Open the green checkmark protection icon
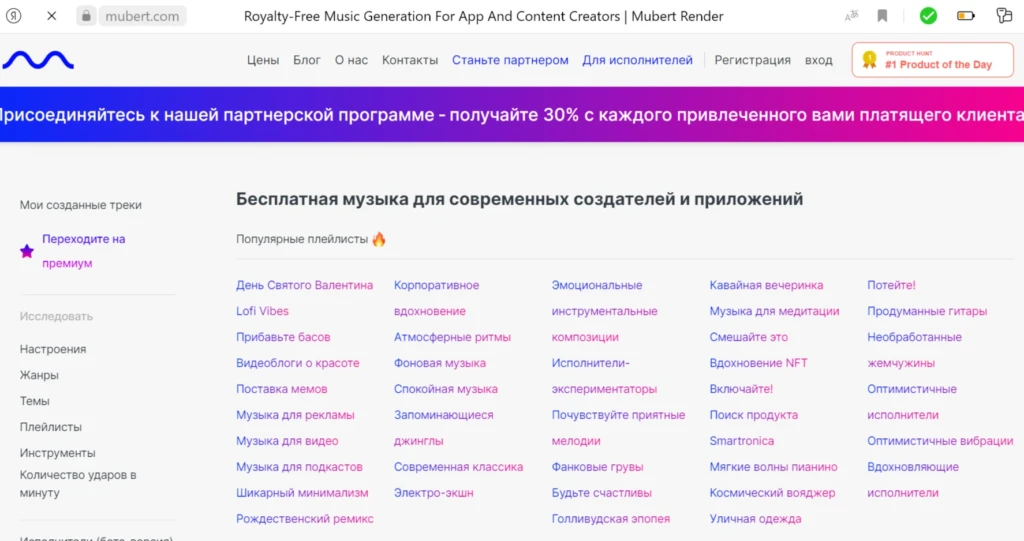 pos(928,16)
